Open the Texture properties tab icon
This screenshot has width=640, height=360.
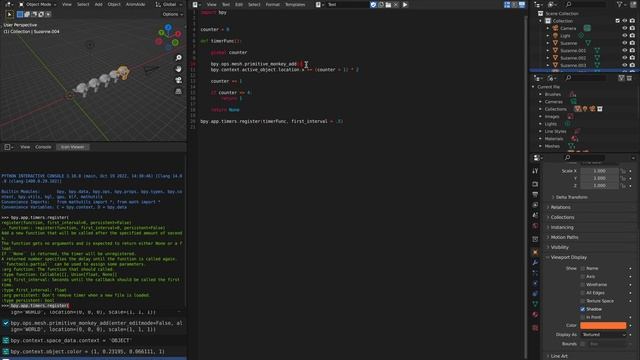(x=535, y=328)
